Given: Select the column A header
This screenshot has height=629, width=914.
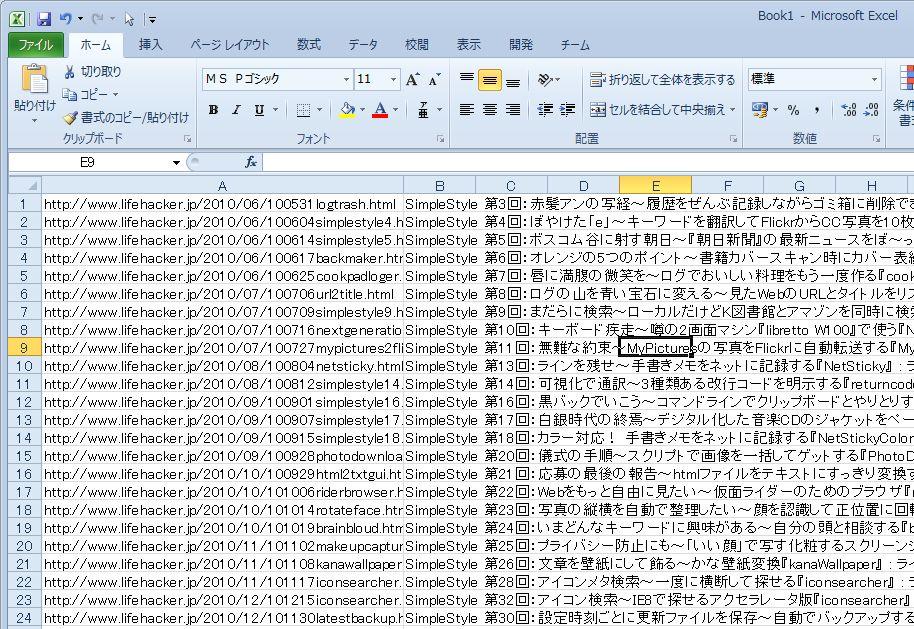Looking at the screenshot, I should [x=222, y=185].
